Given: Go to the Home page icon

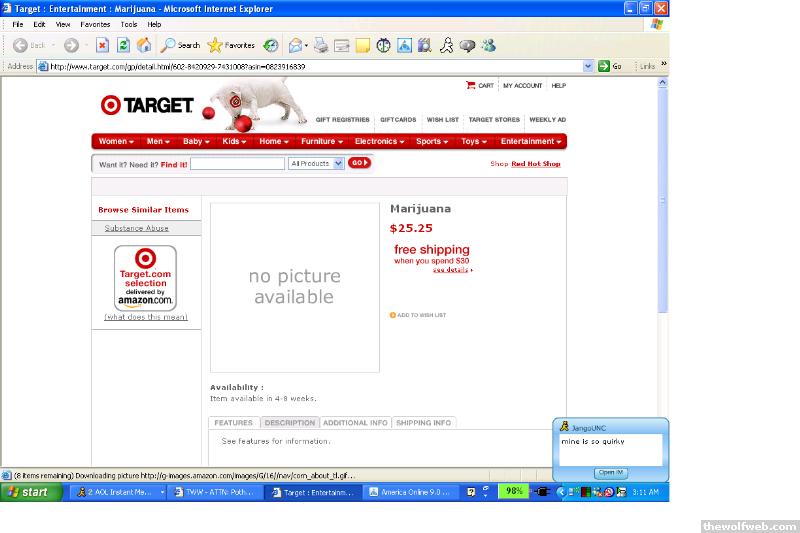Looking at the screenshot, I should (144, 45).
